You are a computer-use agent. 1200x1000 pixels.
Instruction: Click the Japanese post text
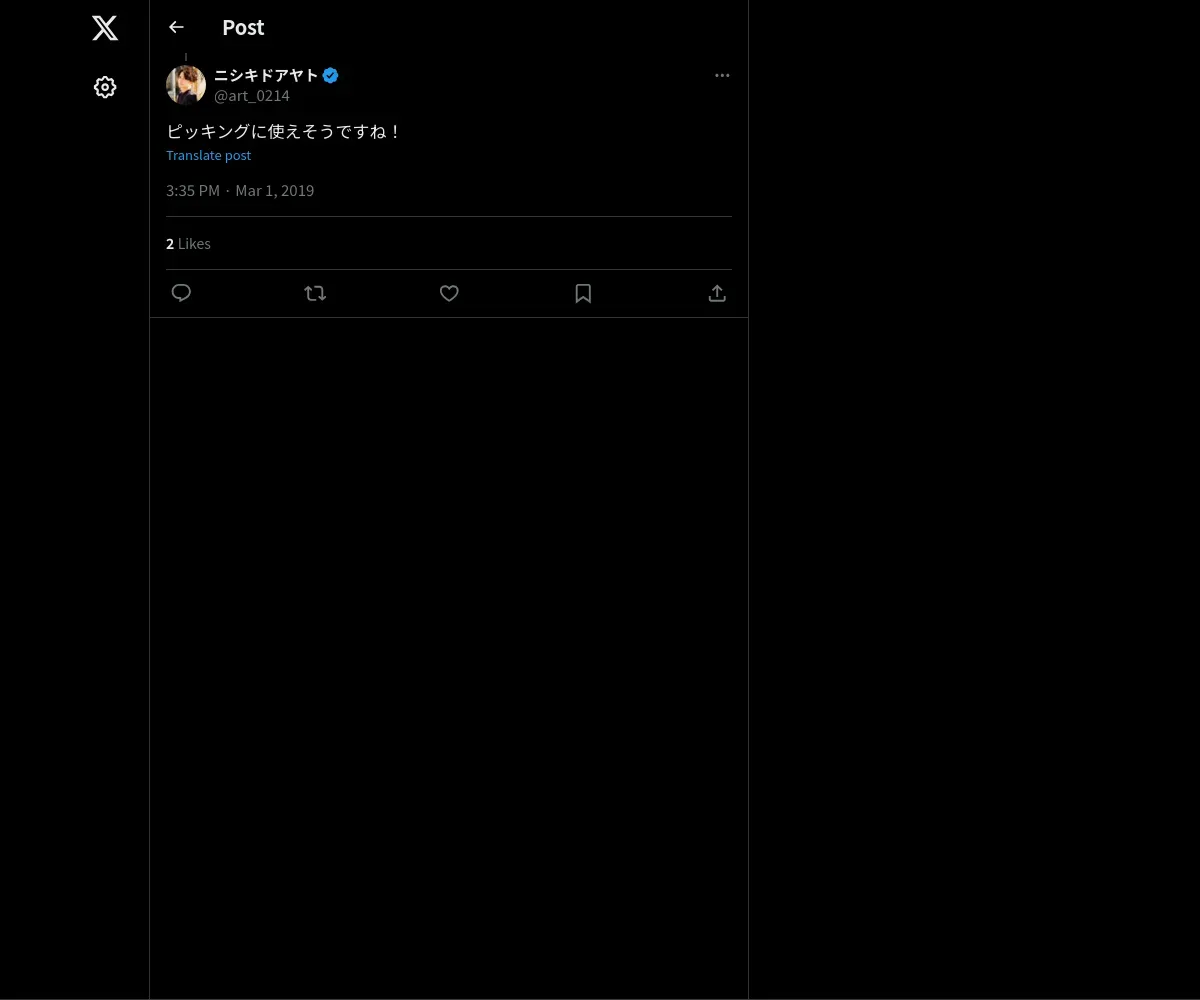click(284, 131)
